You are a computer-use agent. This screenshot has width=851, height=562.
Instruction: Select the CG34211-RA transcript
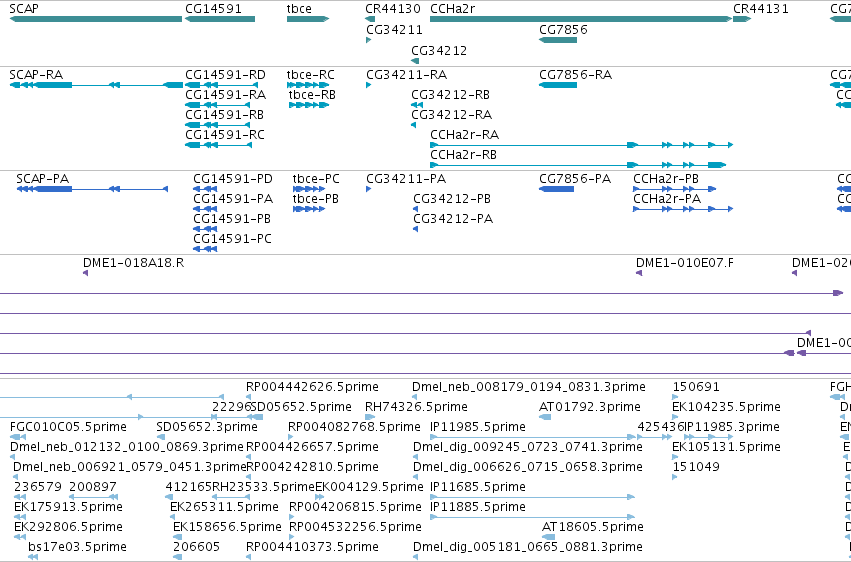[x=369, y=85]
